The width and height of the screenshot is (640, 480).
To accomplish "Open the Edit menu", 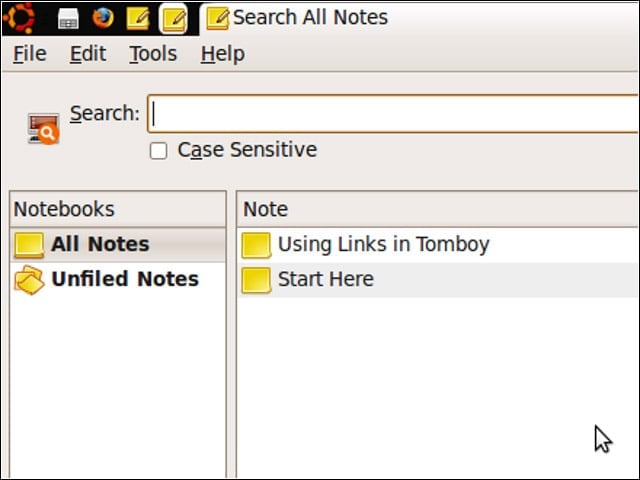I will click(x=88, y=54).
